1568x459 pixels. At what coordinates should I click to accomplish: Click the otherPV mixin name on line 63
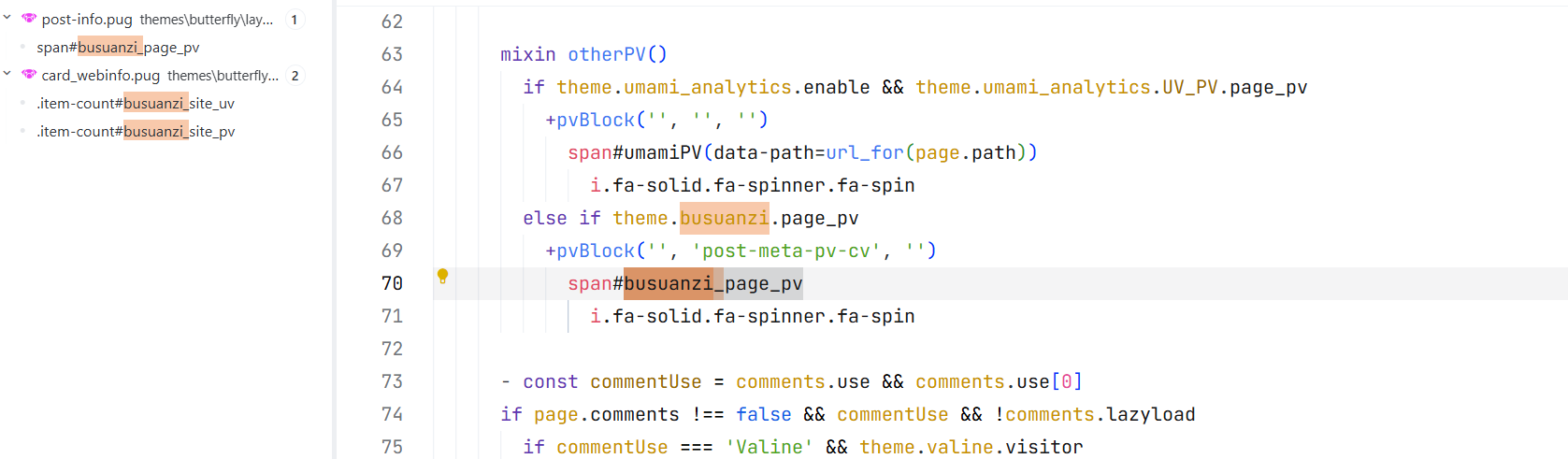[x=607, y=54]
